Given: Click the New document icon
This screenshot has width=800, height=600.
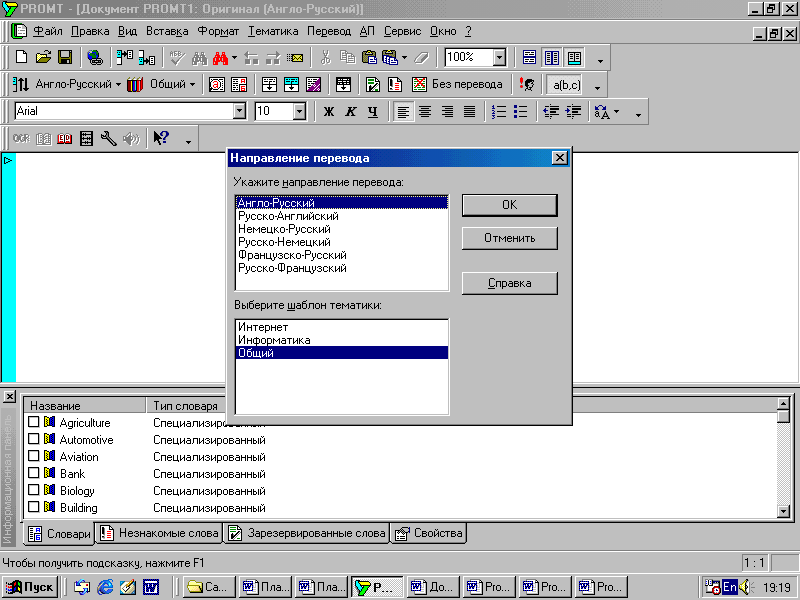Looking at the screenshot, I should (x=21, y=57).
